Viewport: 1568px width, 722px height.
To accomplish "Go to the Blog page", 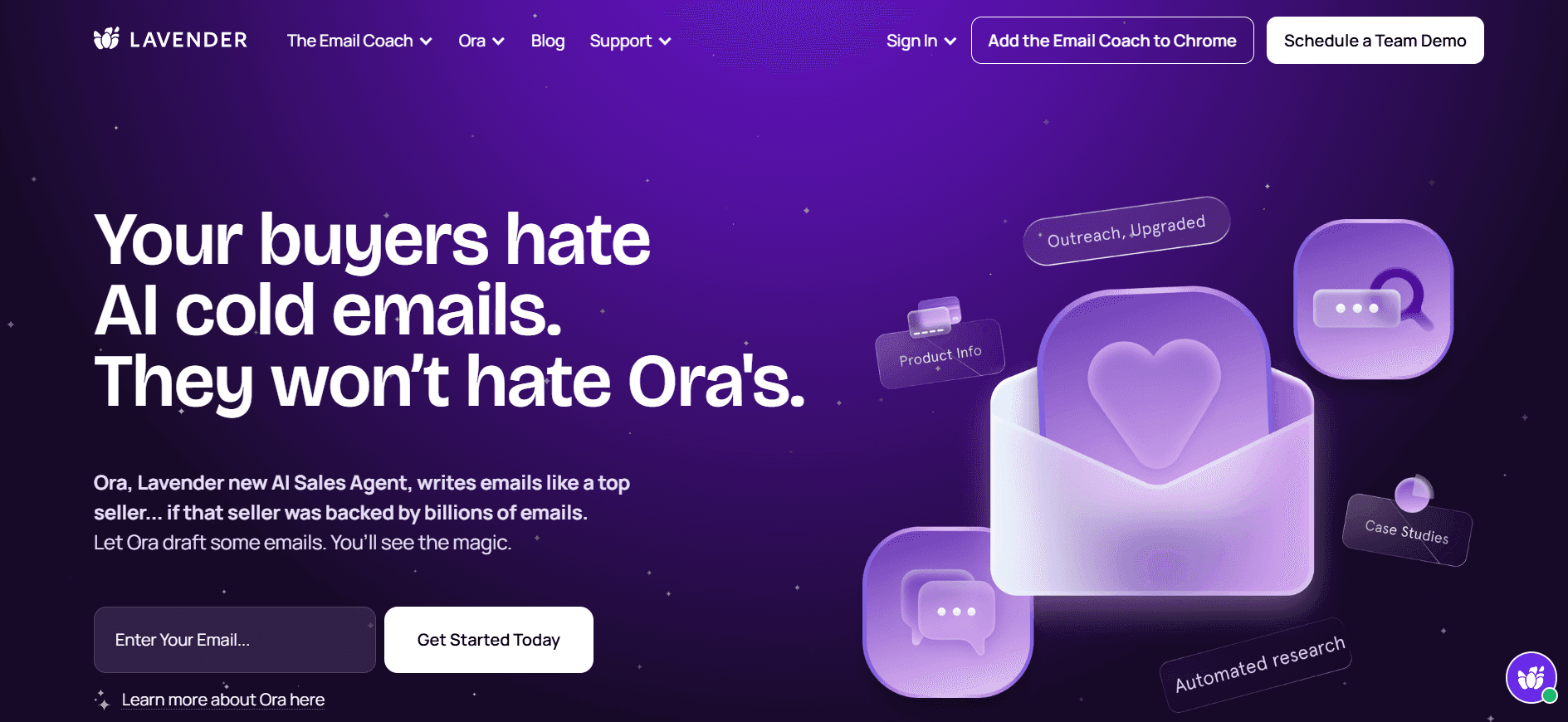I will [548, 41].
